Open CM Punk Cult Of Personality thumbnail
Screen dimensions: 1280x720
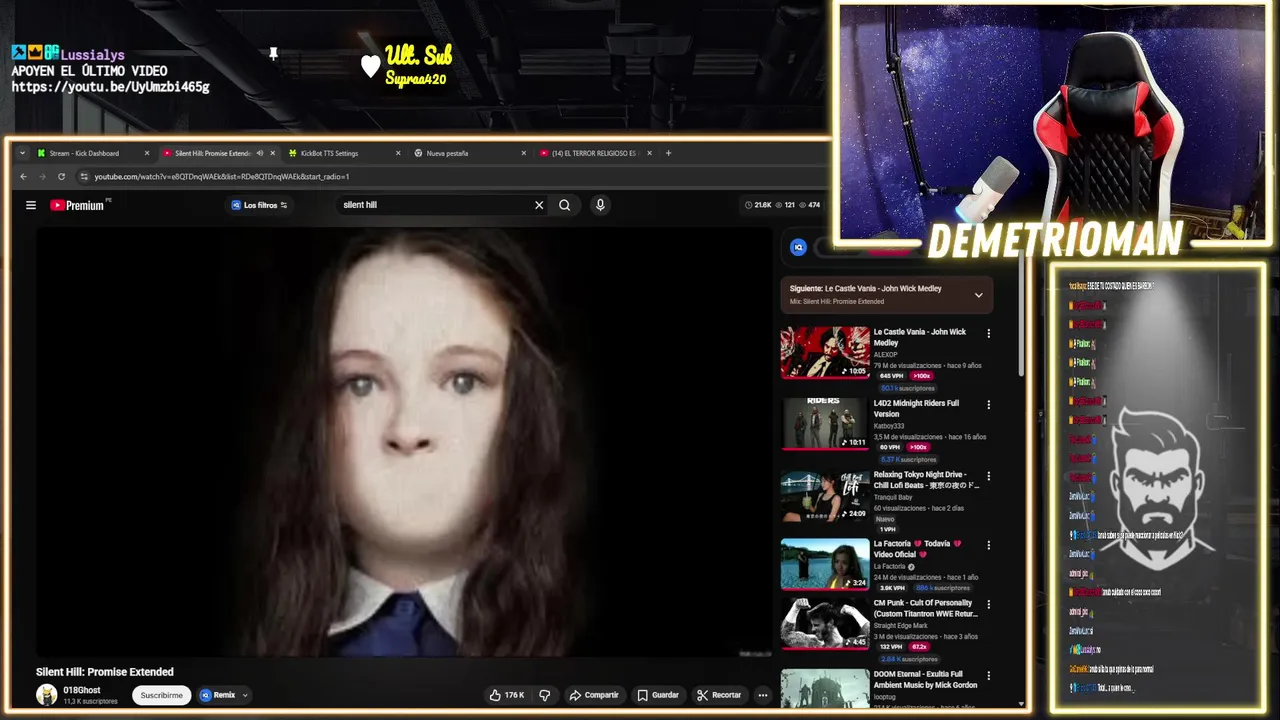[x=825, y=624]
